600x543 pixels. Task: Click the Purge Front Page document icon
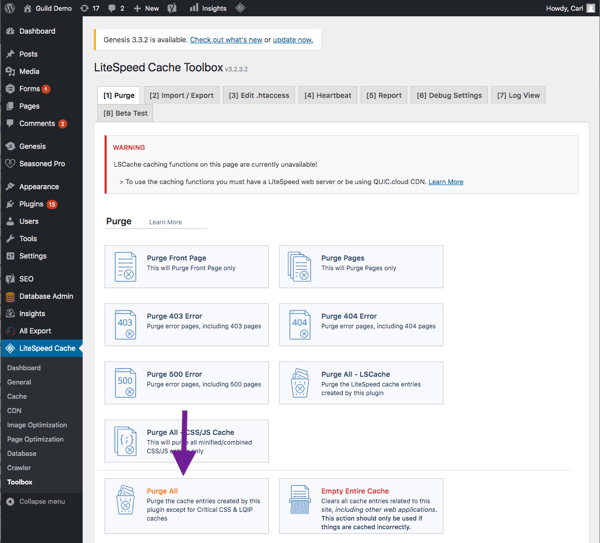coord(126,267)
